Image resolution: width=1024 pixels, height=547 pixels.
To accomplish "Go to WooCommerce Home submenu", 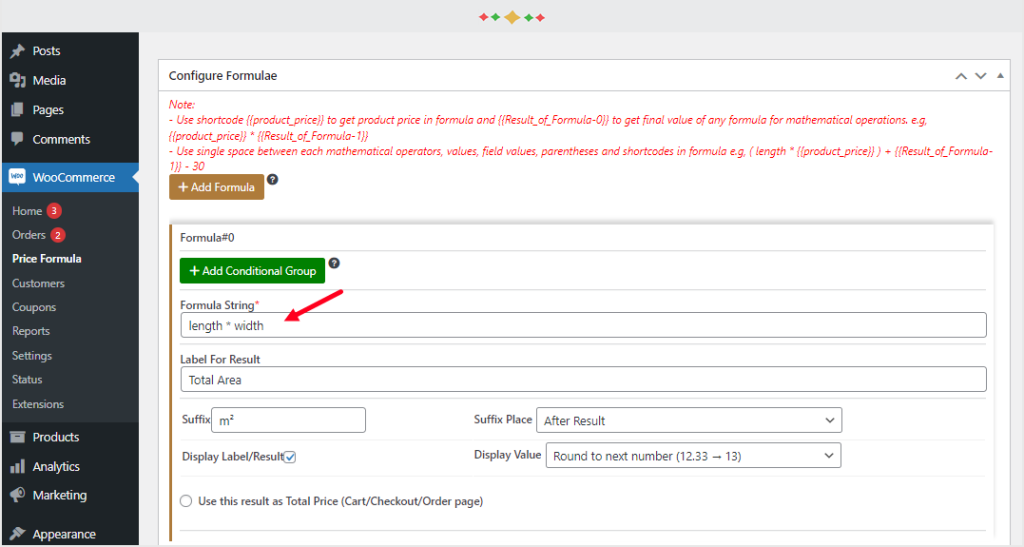I will point(27,211).
